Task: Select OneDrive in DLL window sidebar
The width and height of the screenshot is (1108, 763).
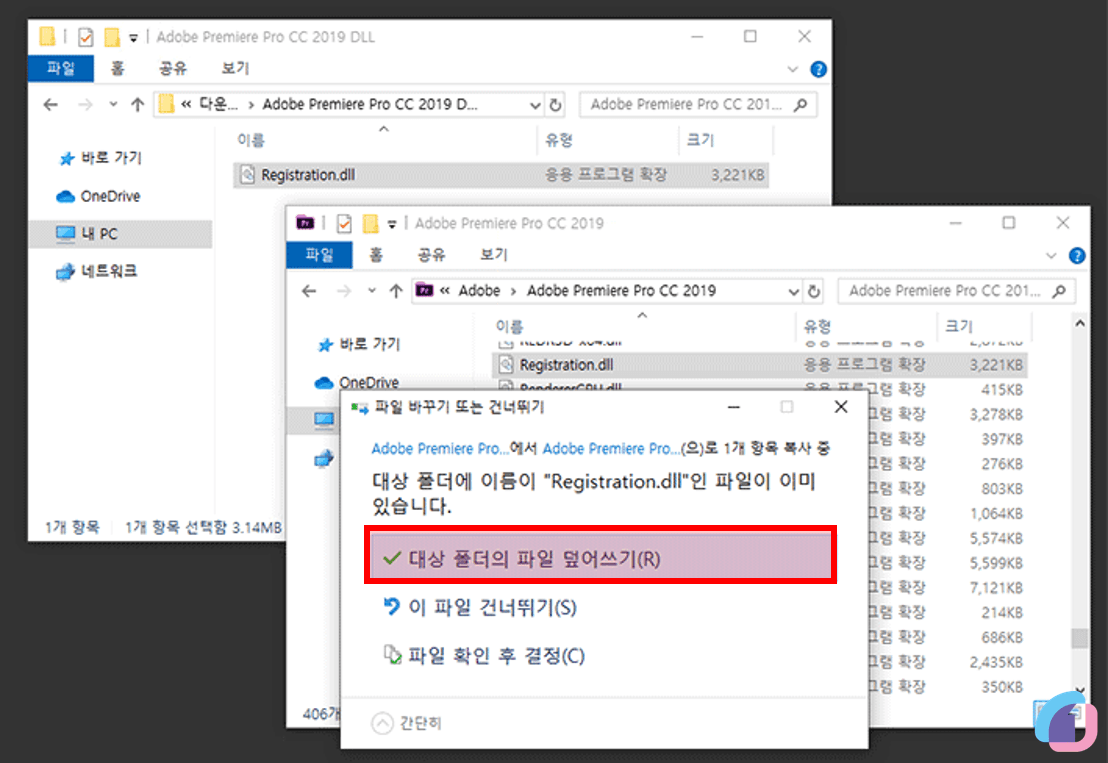Action: [98, 196]
